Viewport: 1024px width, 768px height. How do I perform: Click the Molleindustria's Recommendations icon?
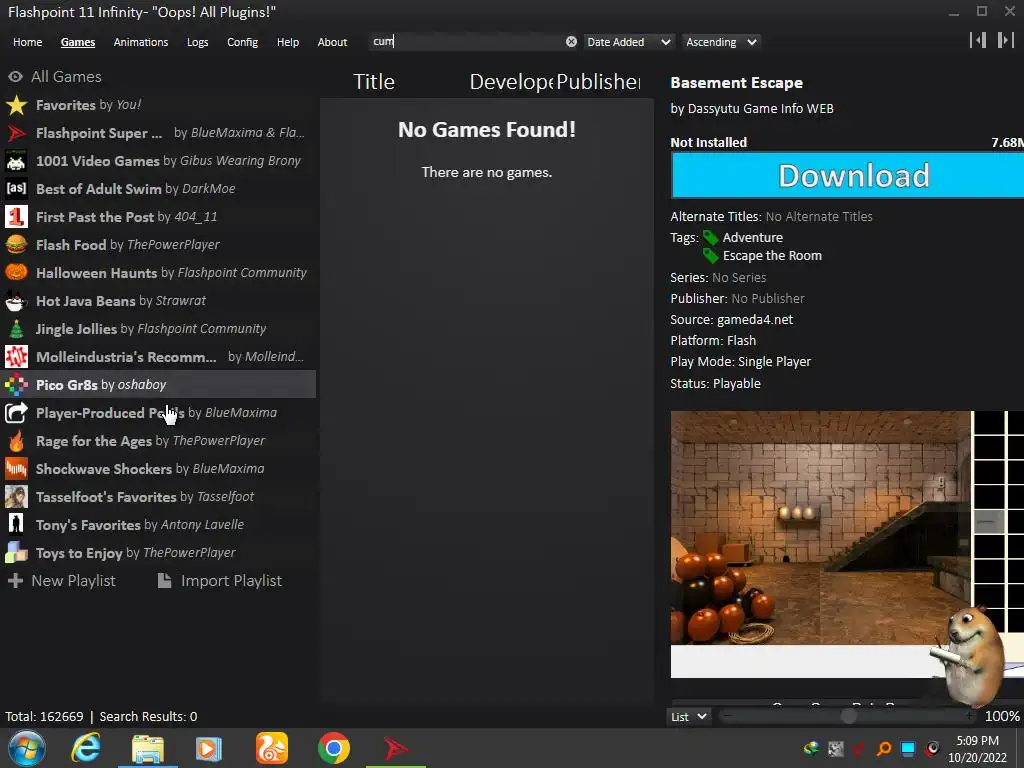click(x=16, y=357)
